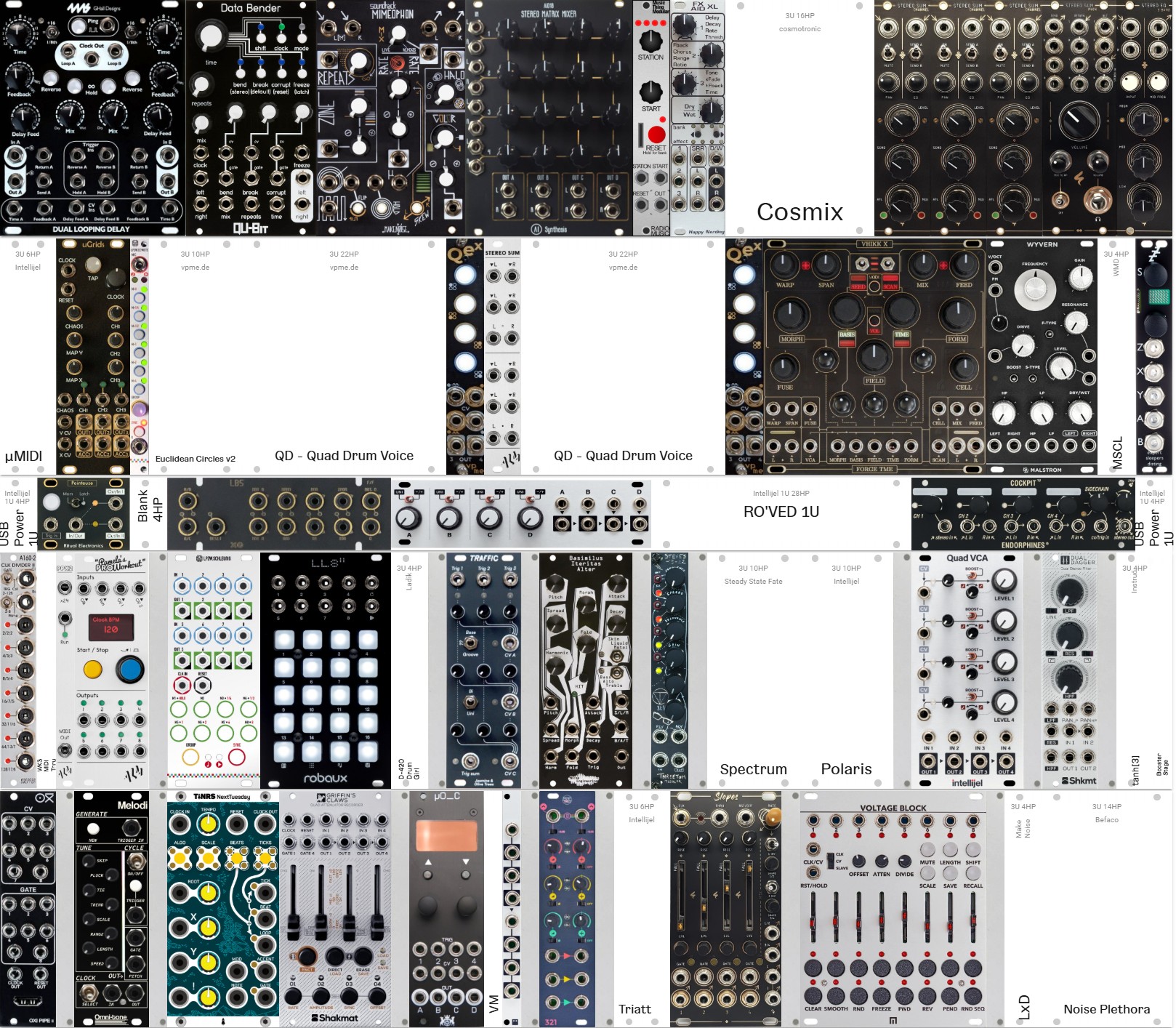This screenshot has width=1176, height=1028.
Task: Toggle the Base/Groove switch on Traffic
Action: click(x=471, y=642)
